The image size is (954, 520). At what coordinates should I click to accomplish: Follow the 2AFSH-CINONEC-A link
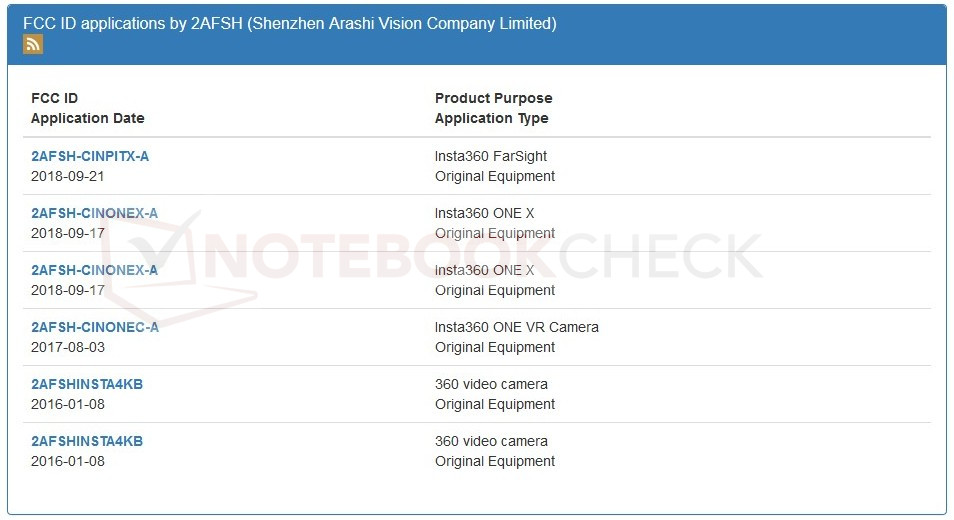(94, 327)
